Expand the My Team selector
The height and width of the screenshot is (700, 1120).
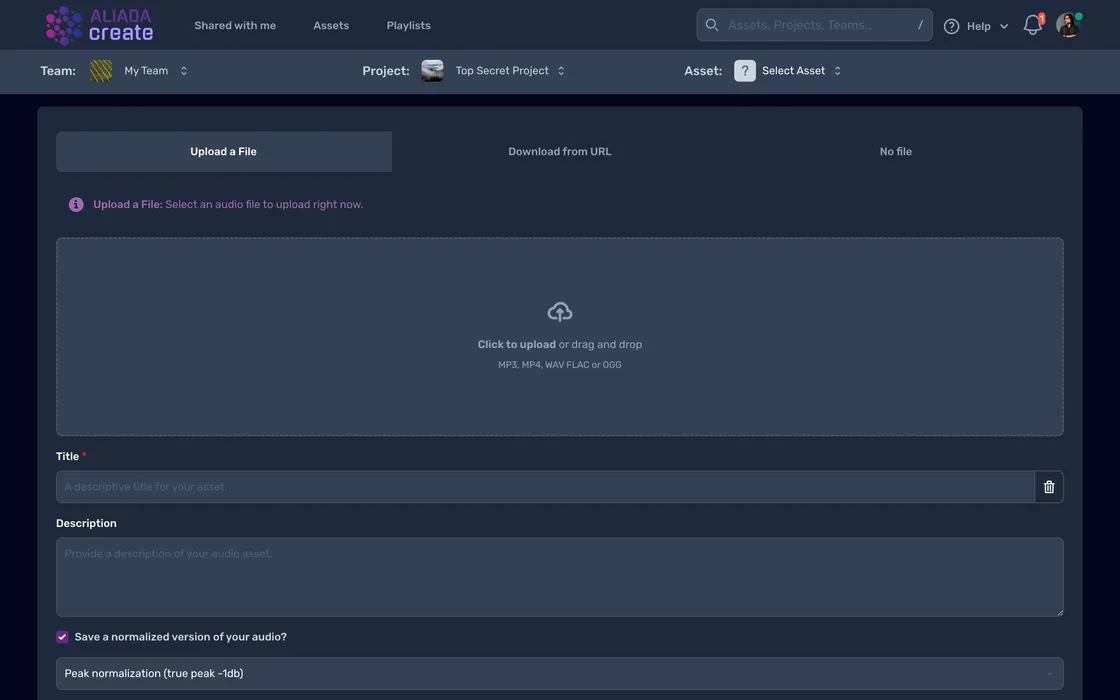(183, 71)
